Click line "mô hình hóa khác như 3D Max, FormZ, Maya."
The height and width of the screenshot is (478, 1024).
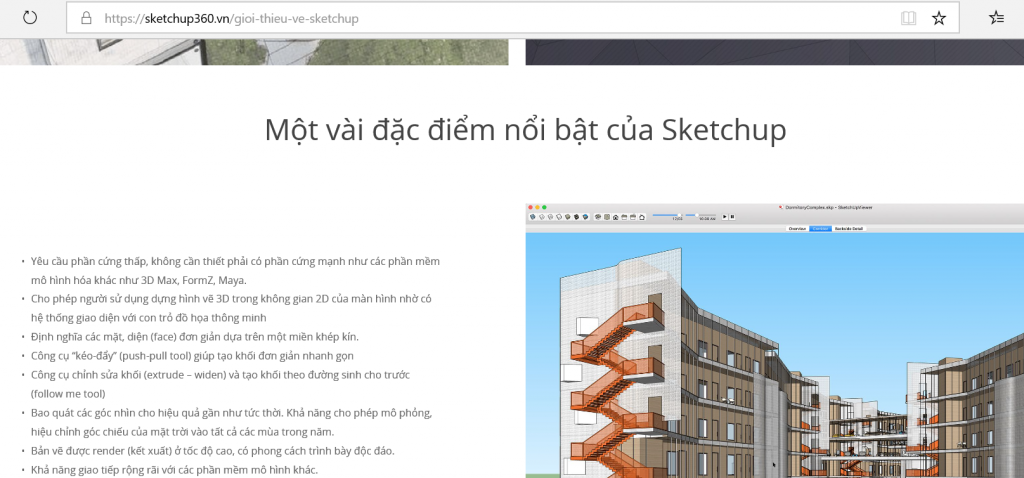(x=138, y=280)
